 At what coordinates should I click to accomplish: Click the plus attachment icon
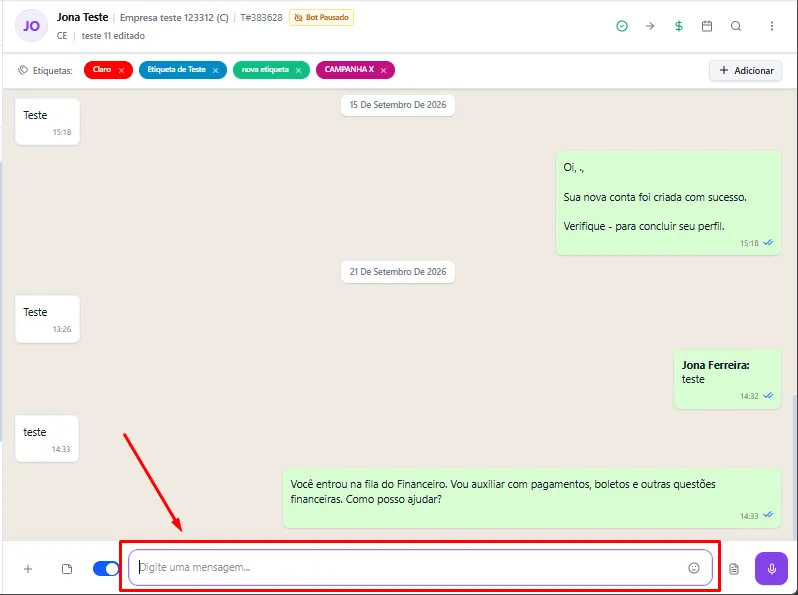click(x=28, y=569)
